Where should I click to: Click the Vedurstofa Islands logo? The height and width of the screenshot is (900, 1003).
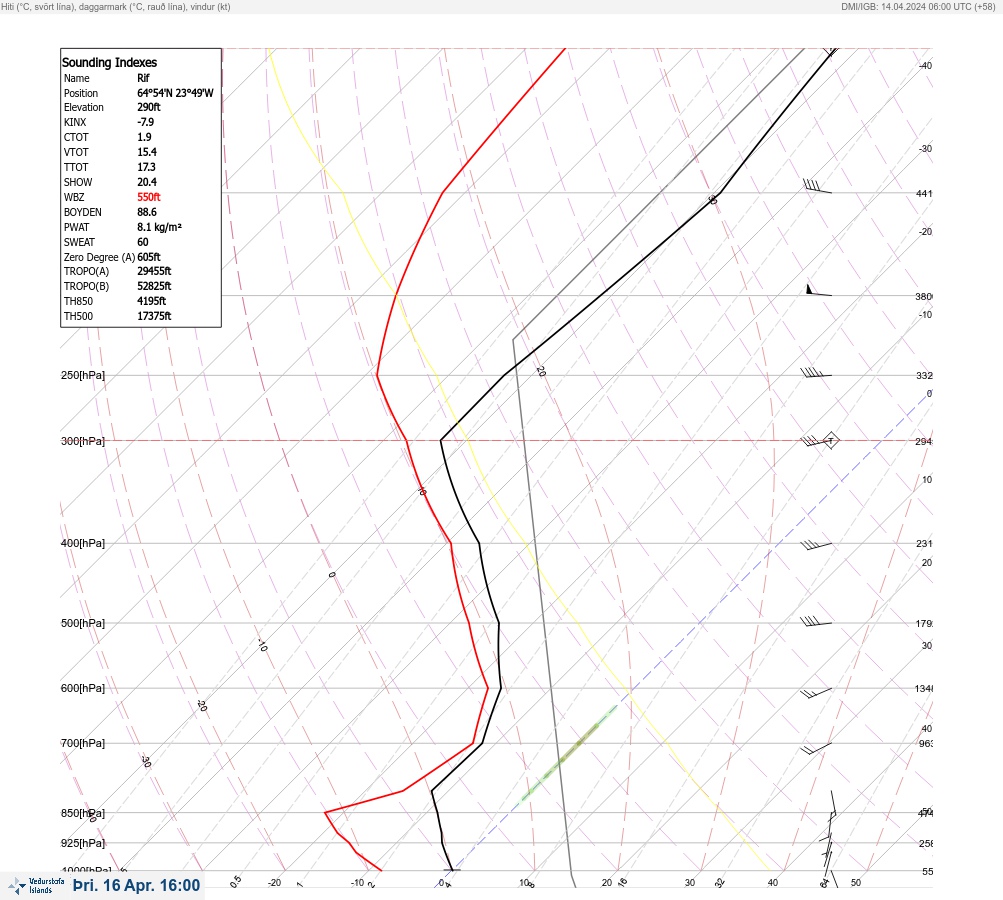point(36,885)
